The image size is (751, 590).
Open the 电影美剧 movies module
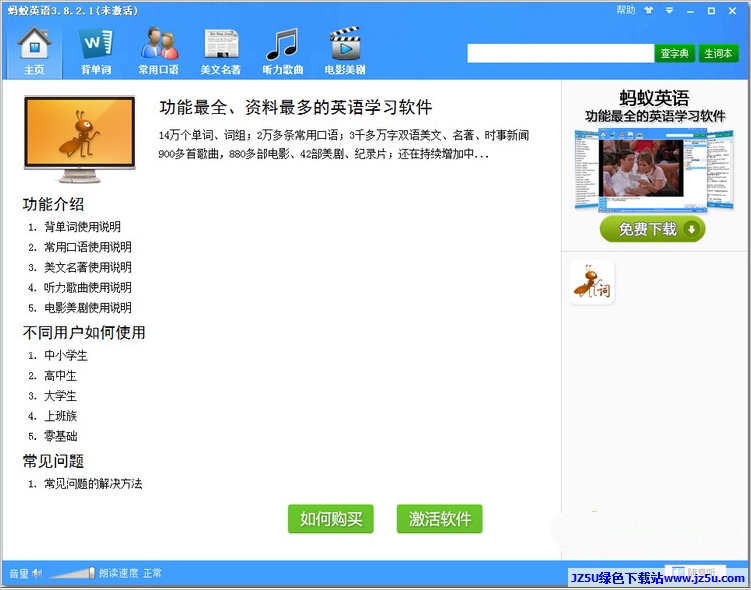coord(345,51)
